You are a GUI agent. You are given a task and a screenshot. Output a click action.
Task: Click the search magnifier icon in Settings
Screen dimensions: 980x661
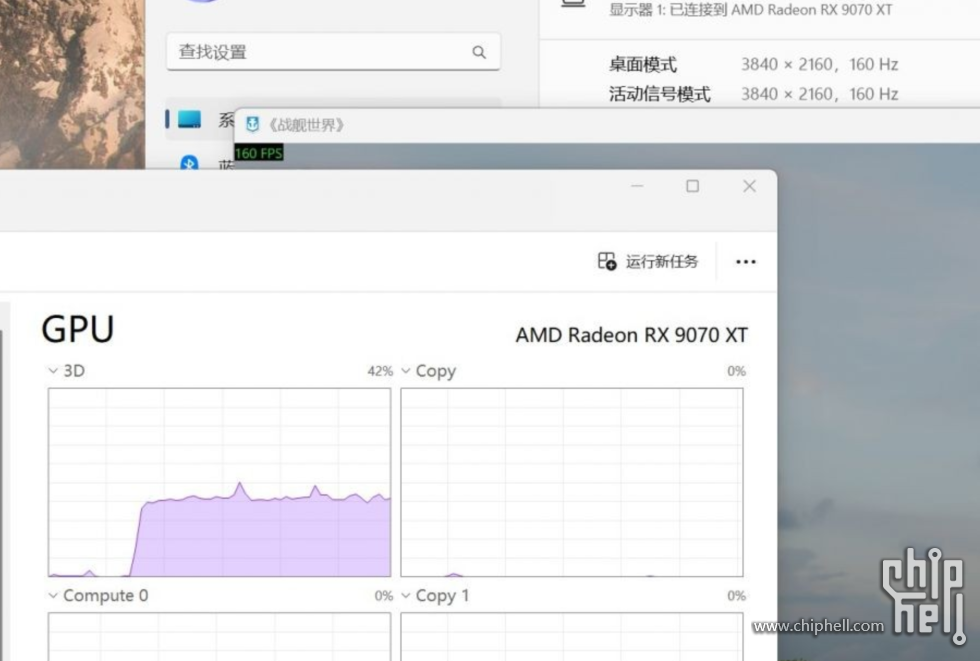point(479,52)
